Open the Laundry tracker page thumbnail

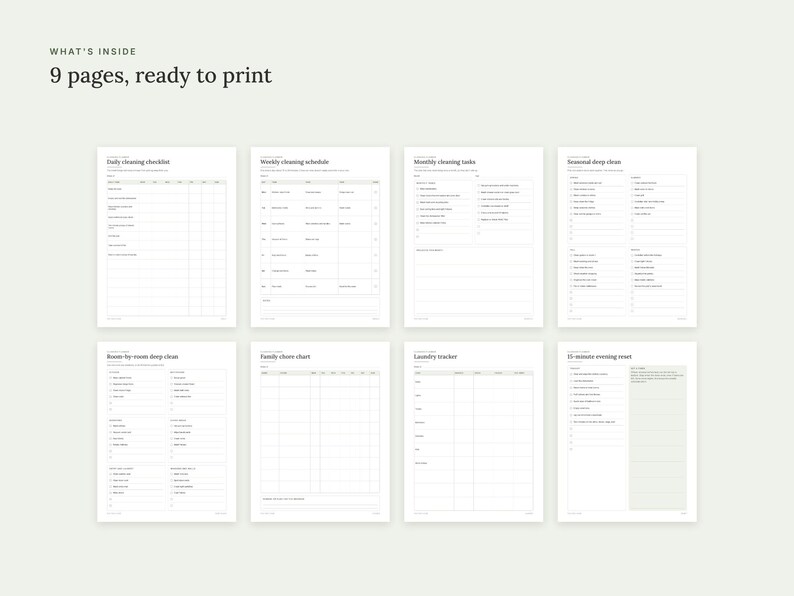coord(473,432)
